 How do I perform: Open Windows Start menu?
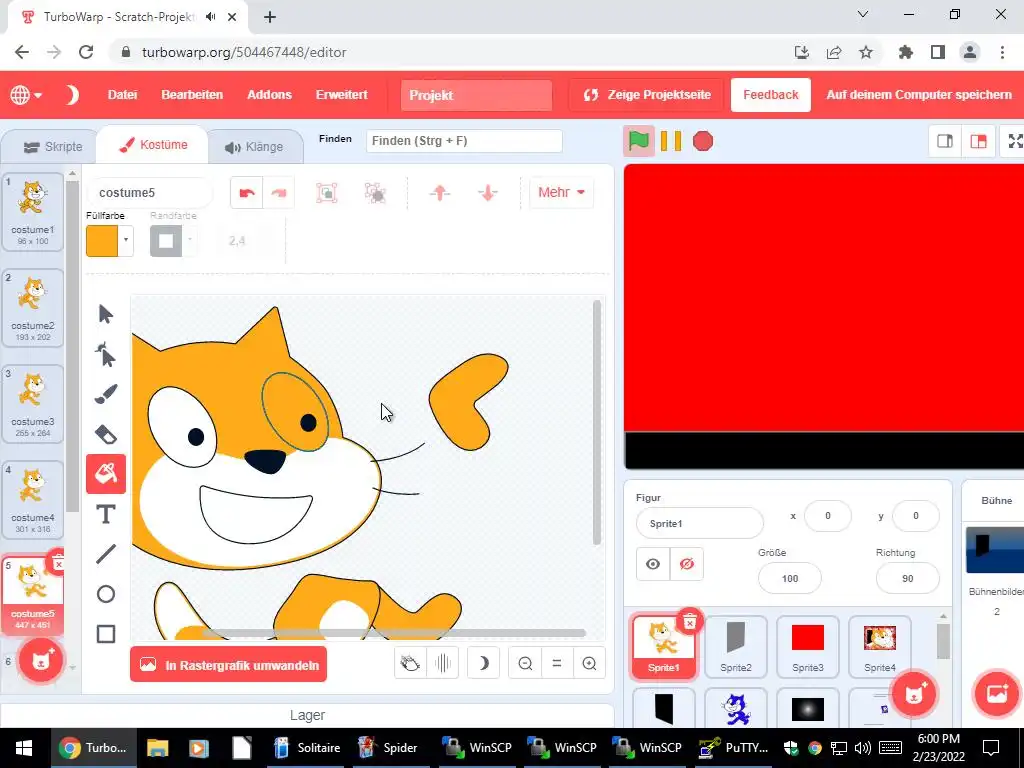pyautogui.click(x=24, y=748)
